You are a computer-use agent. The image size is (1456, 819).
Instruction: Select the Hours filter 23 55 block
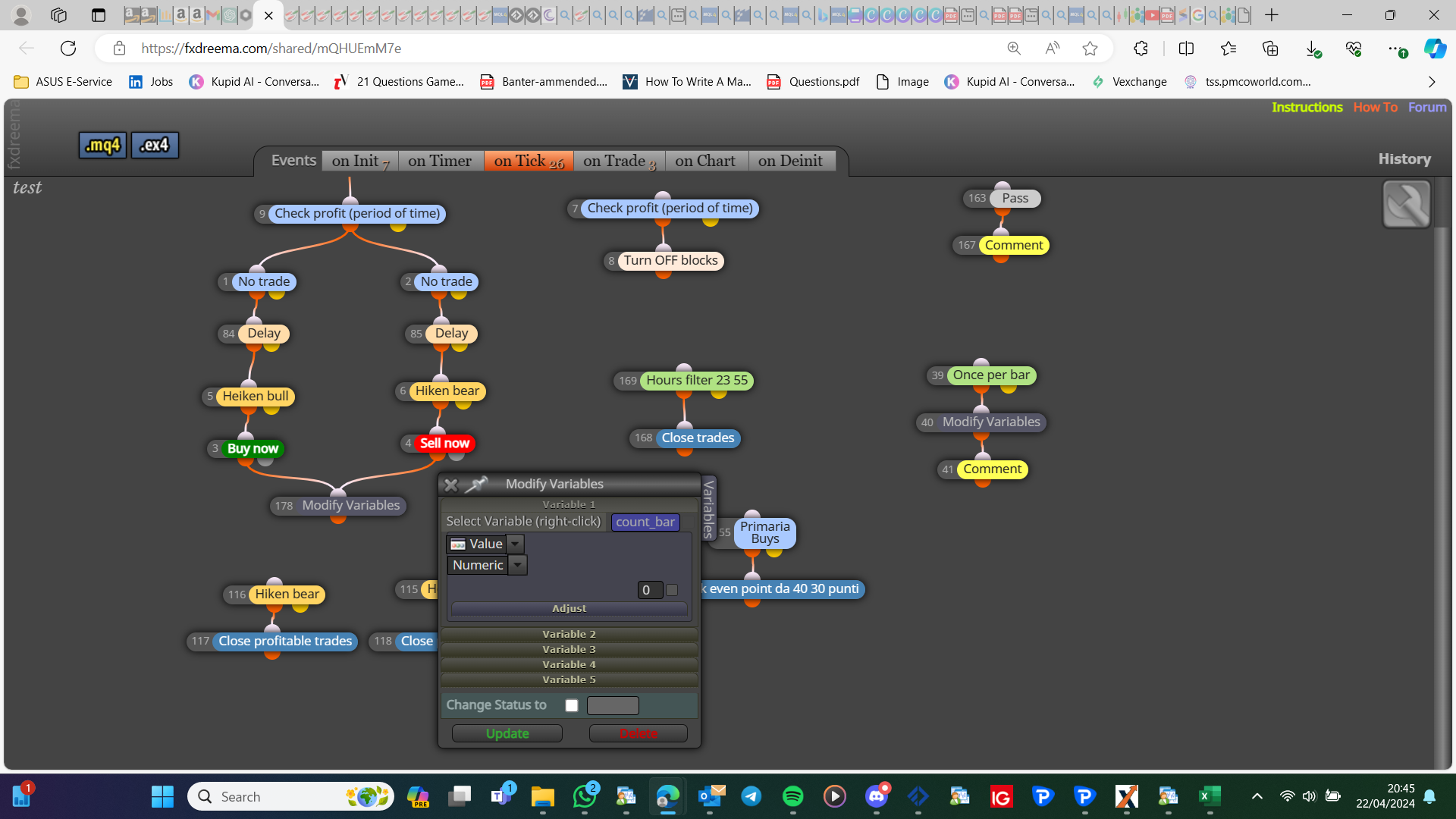pos(697,381)
